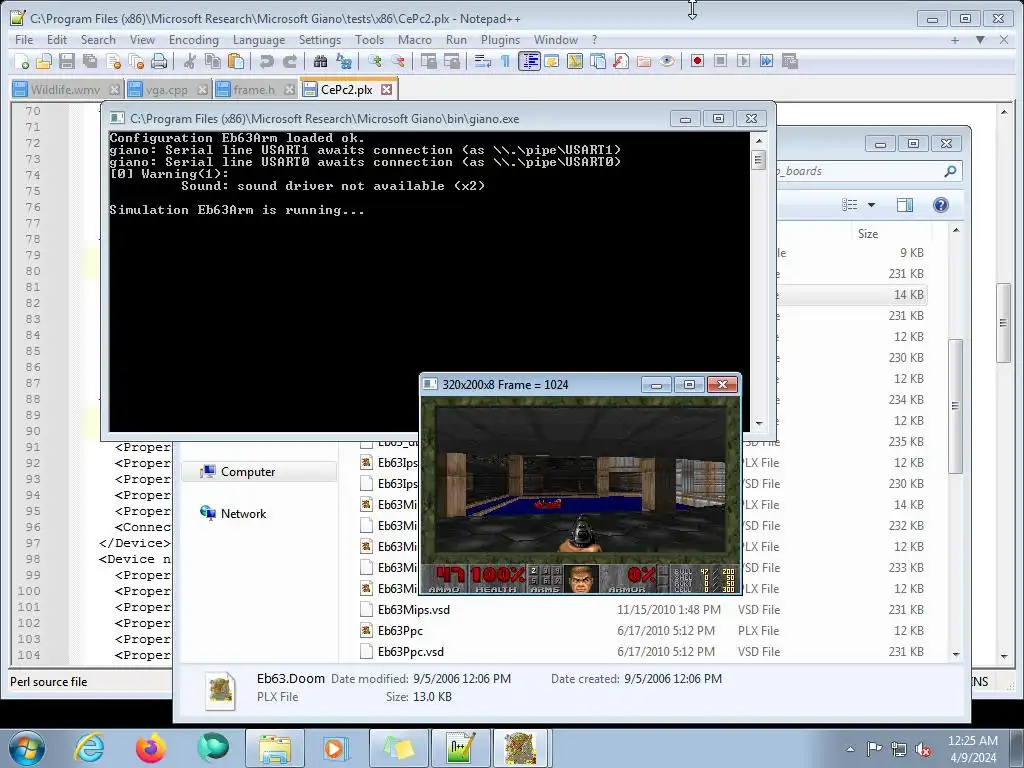Toggle the highlighted Indent Guide toolbar button
This screenshot has height=768, width=1024.
tap(529, 61)
